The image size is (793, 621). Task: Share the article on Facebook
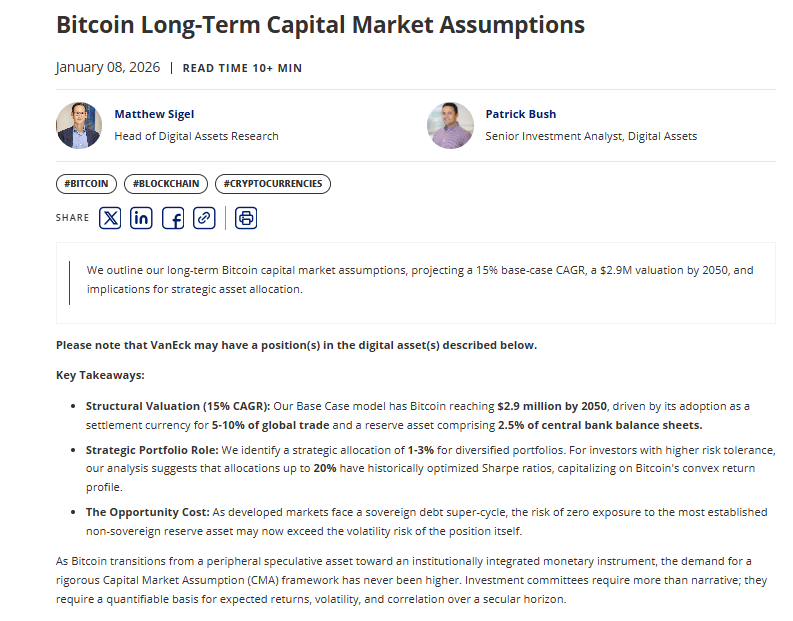tap(173, 217)
